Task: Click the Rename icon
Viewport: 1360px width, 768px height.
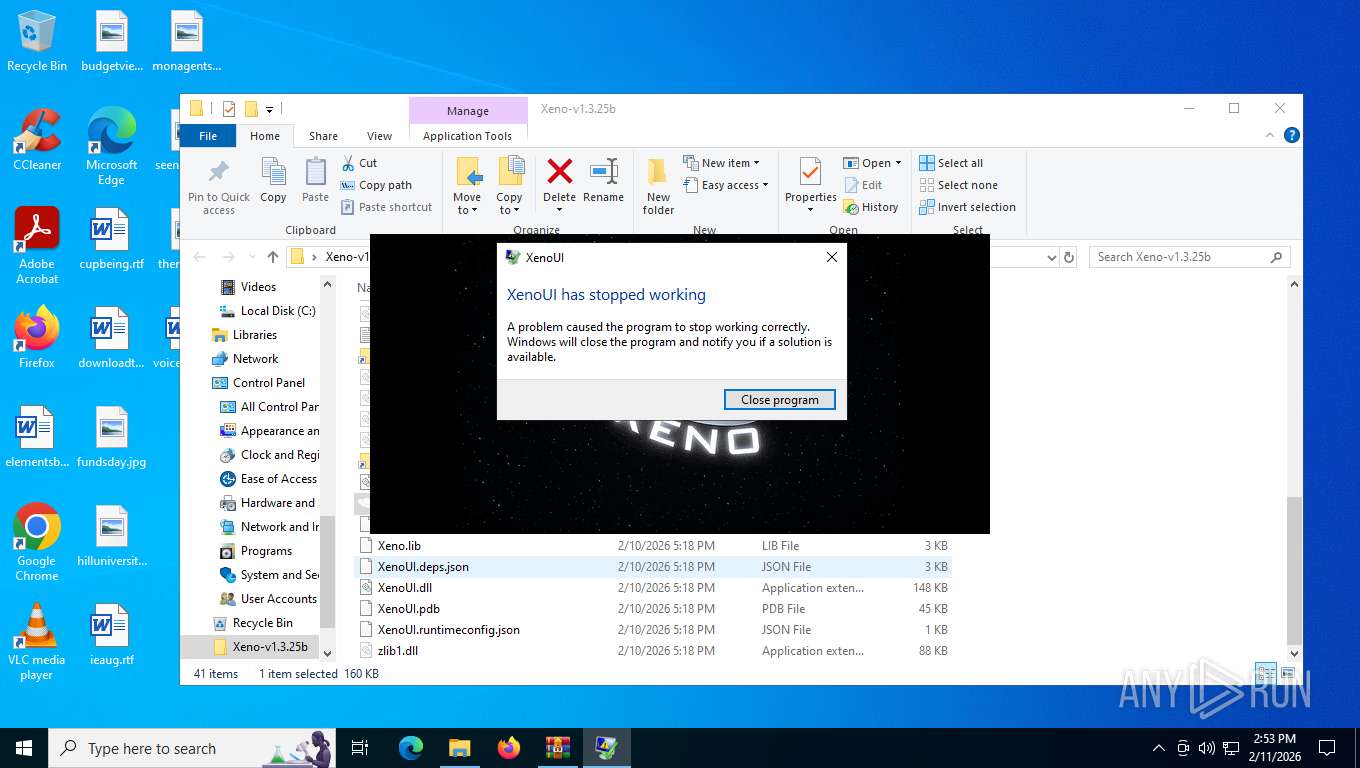Action: tap(603, 172)
